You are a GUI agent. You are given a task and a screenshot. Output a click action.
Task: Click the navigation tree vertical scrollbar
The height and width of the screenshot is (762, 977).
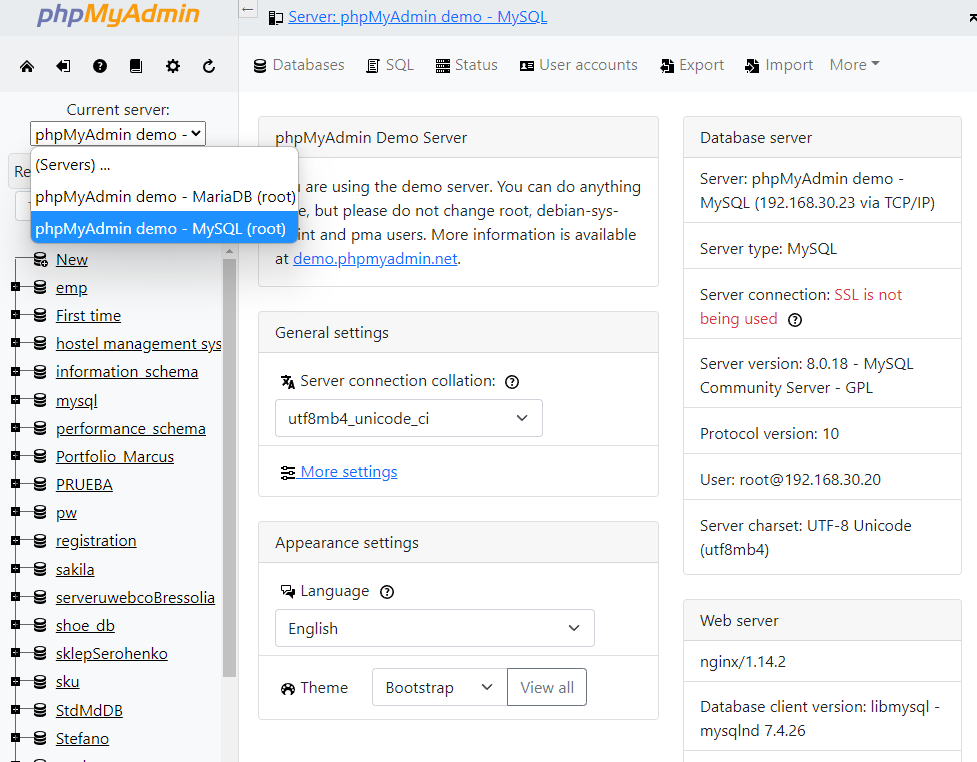tap(229, 467)
